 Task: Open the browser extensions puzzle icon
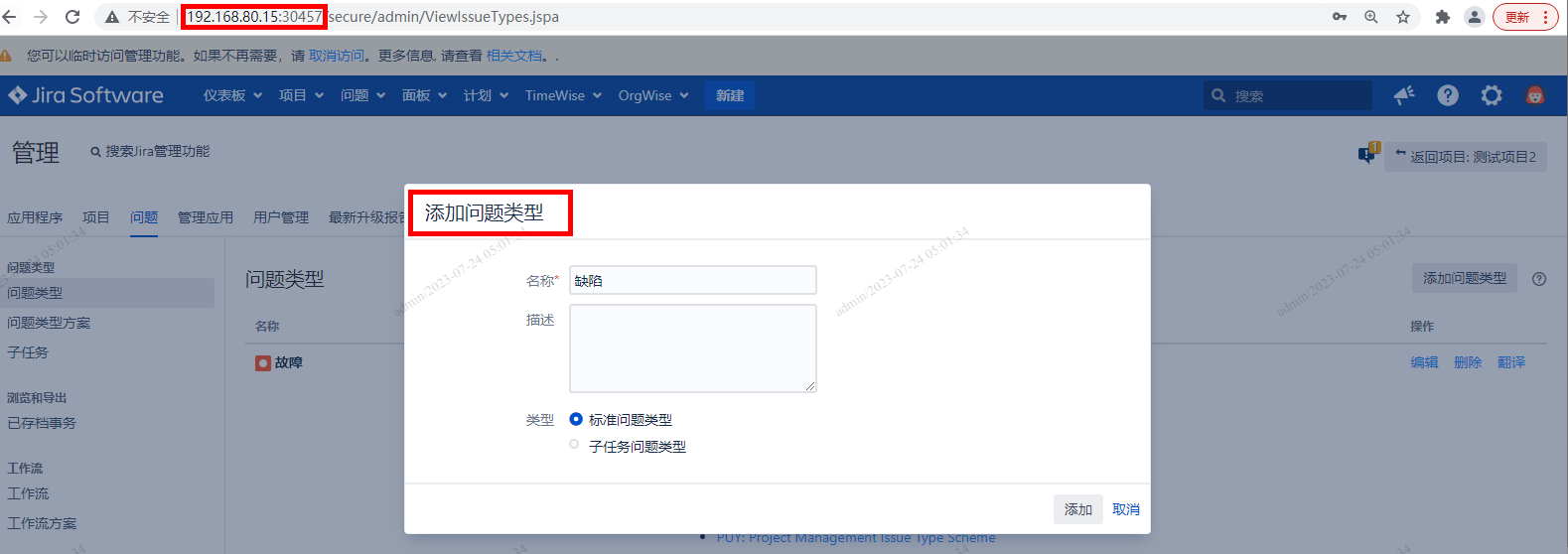click(x=1442, y=17)
